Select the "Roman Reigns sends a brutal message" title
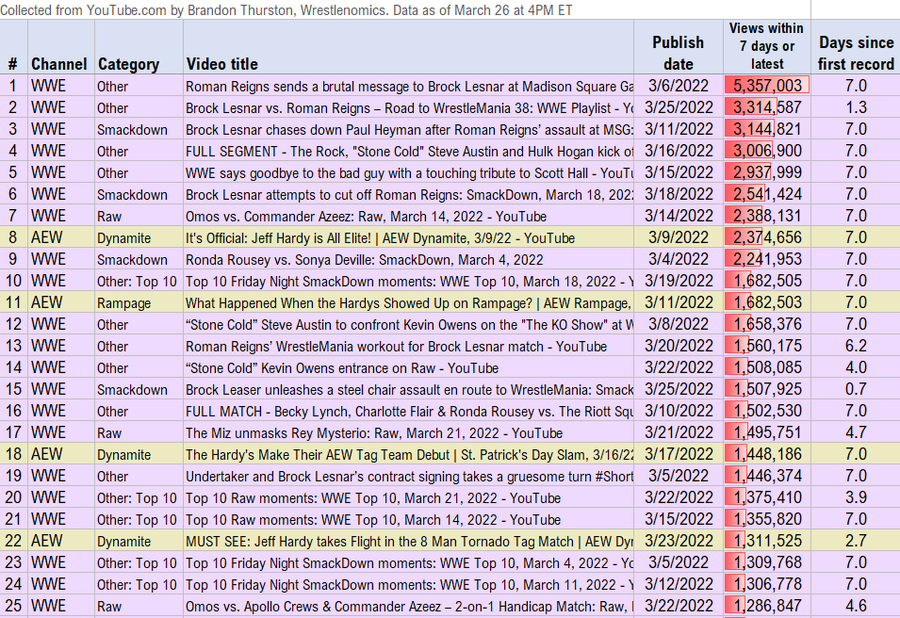This screenshot has height=618, width=900. coord(409,86)
